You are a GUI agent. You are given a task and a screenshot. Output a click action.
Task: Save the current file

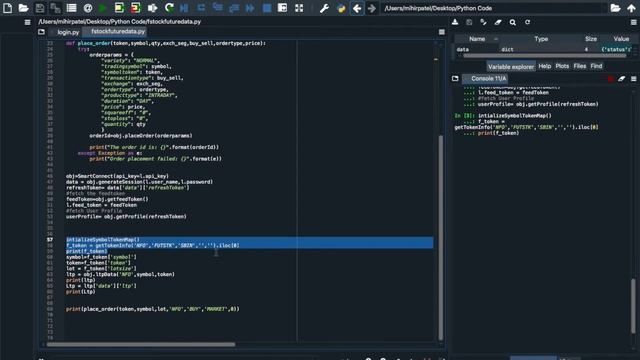point(40,8)
